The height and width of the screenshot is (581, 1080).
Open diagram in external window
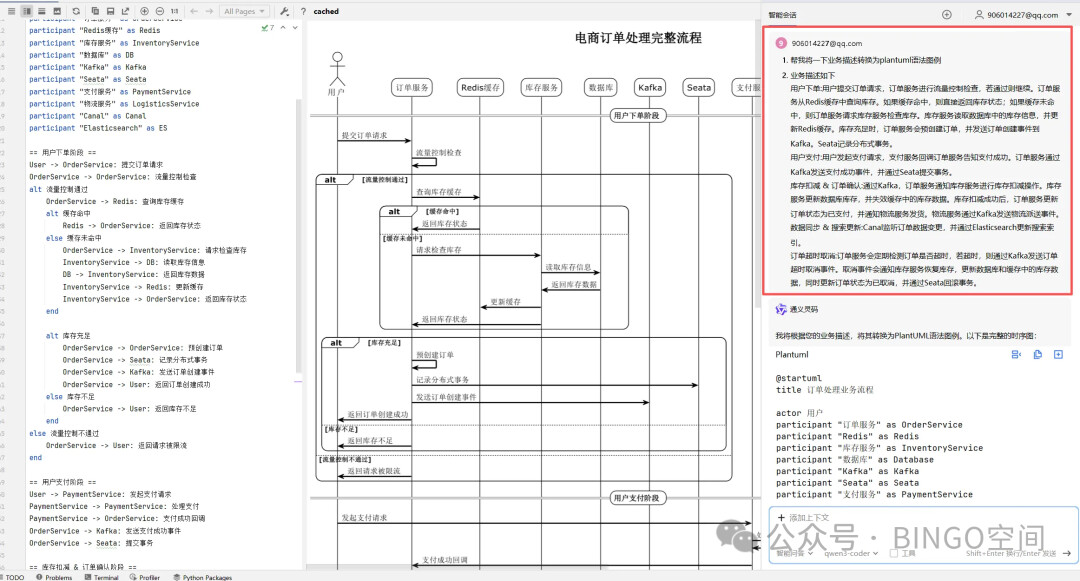point(125,11)
